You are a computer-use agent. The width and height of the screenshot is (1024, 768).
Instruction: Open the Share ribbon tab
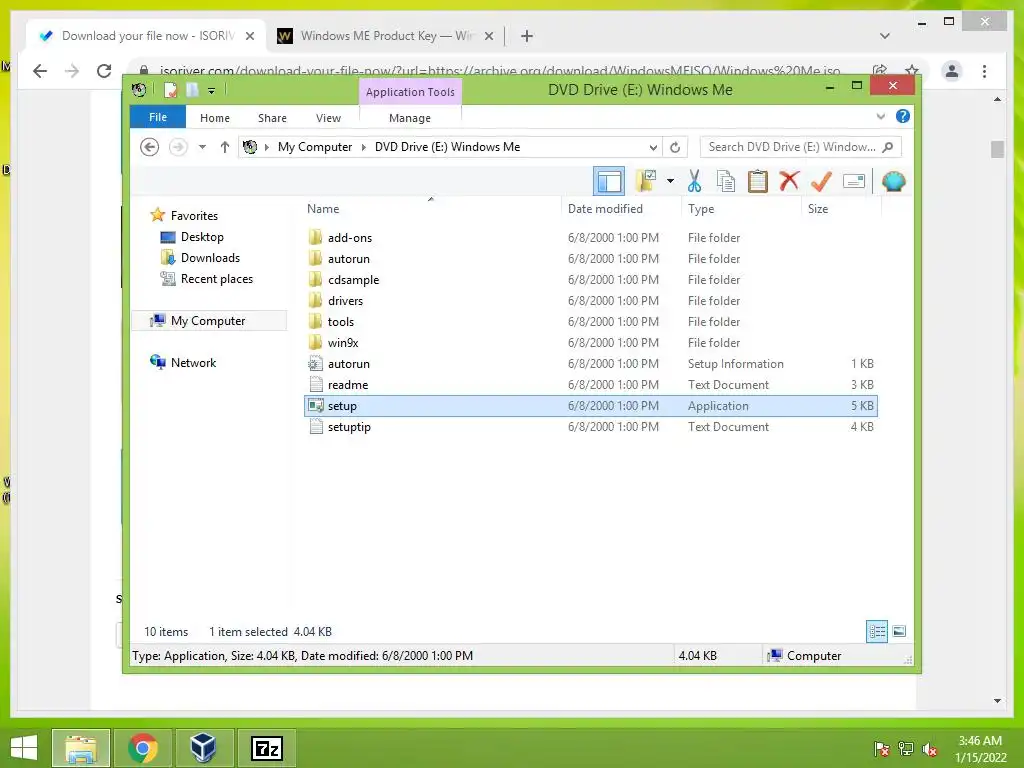pyautogui.click(x=272, y=118)
